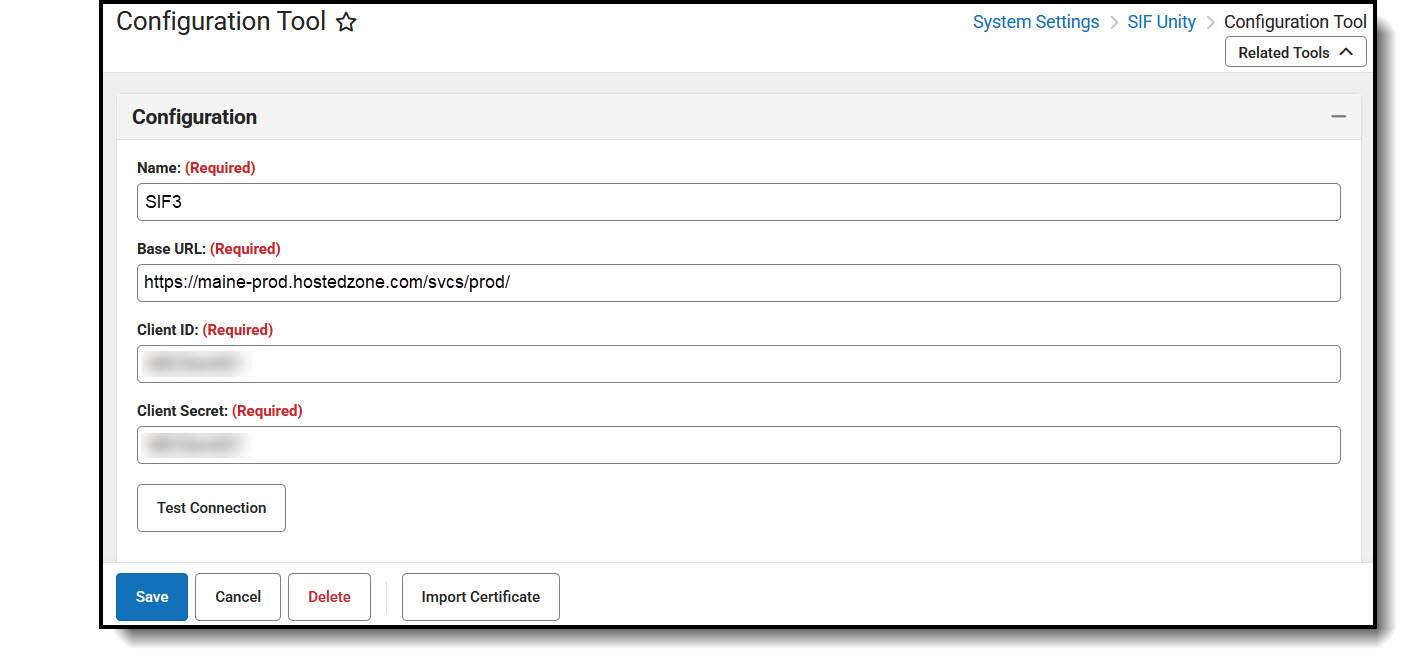Click the star icon to favorite Configuration Tool
The height and width of the screenshot is (663, 1411).
click(345, 21)
